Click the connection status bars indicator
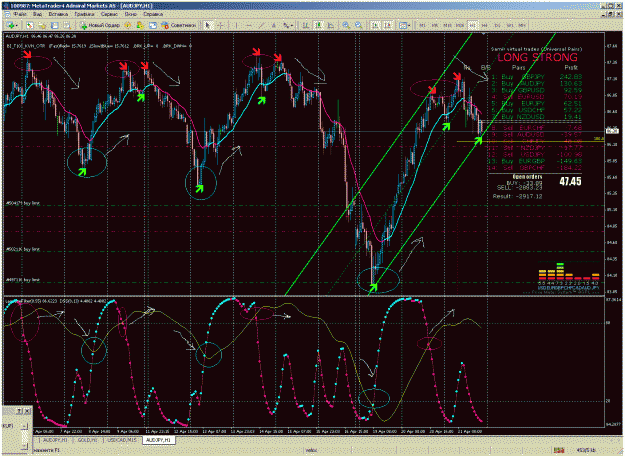Viewport: 625px width, 456px height. coord(559,450)
